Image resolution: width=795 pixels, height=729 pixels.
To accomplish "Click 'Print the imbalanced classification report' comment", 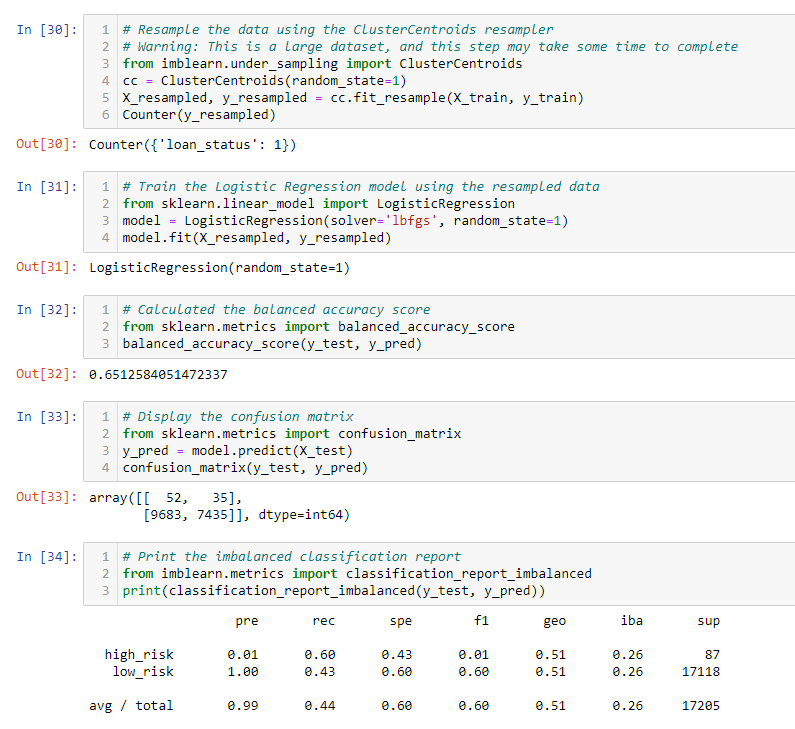I will click(292, 557).
